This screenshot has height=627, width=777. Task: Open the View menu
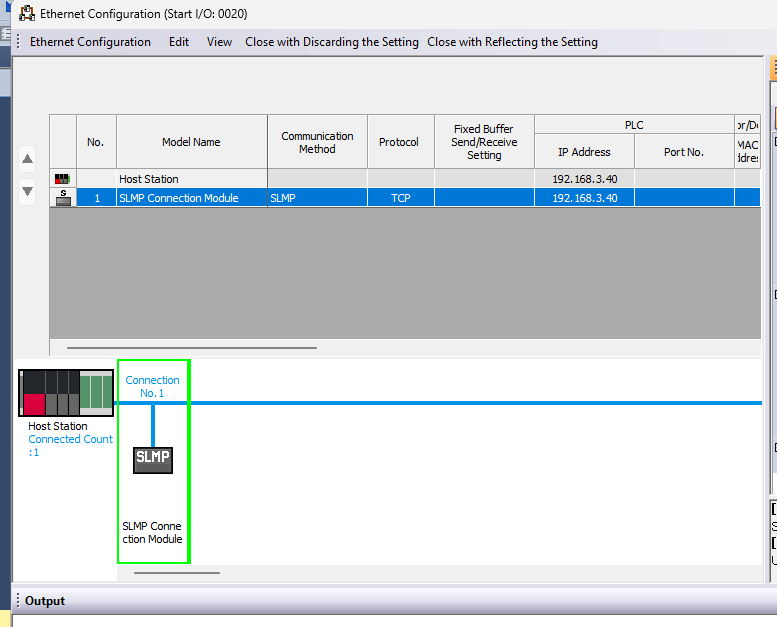(219, 42)
